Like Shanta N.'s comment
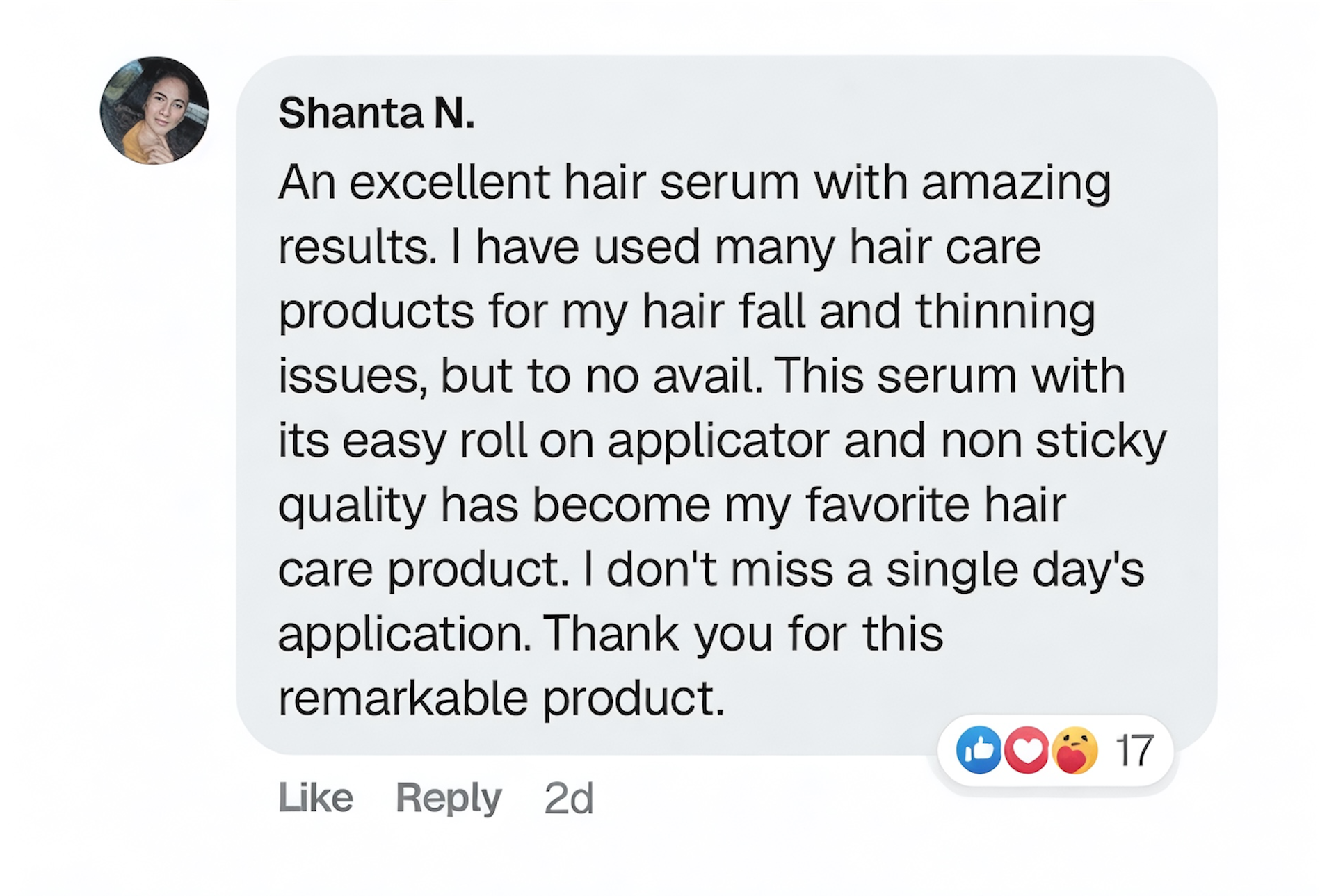Viewport: 1320px width, 896px height. pyautogui.click(x=316, y=797)
